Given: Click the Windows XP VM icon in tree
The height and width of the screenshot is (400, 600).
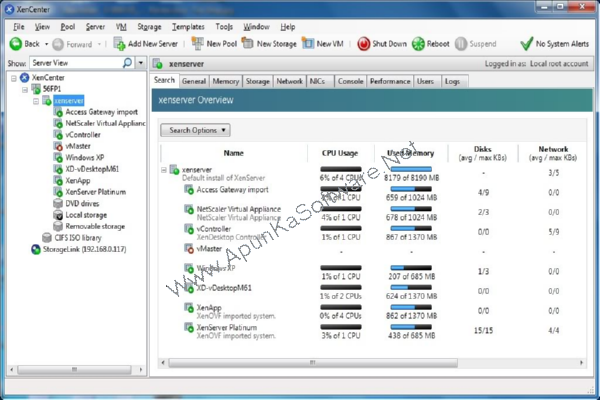Looking at the screenshot, I should point(58,158).
